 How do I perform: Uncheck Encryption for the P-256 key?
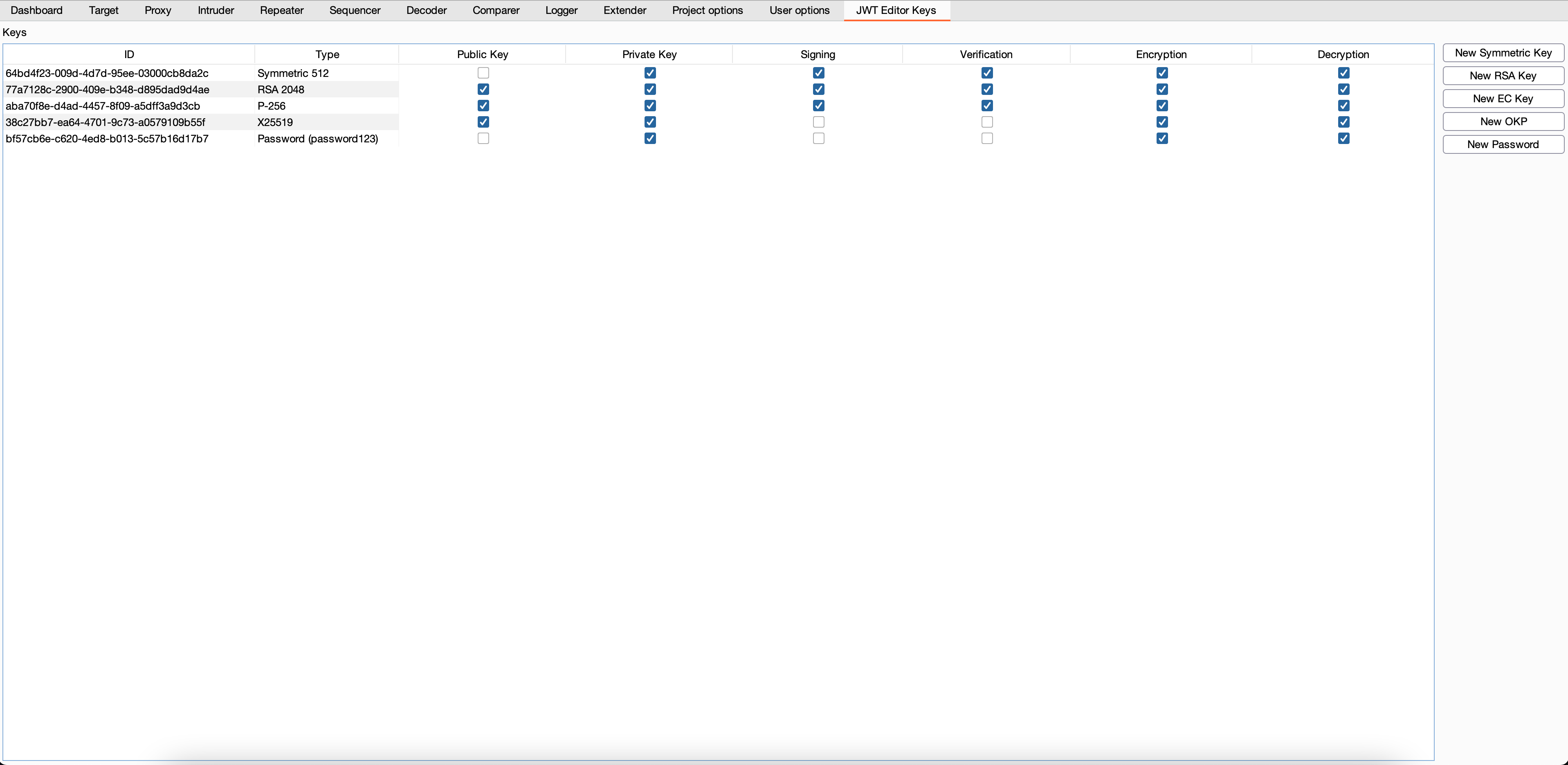1161,106
